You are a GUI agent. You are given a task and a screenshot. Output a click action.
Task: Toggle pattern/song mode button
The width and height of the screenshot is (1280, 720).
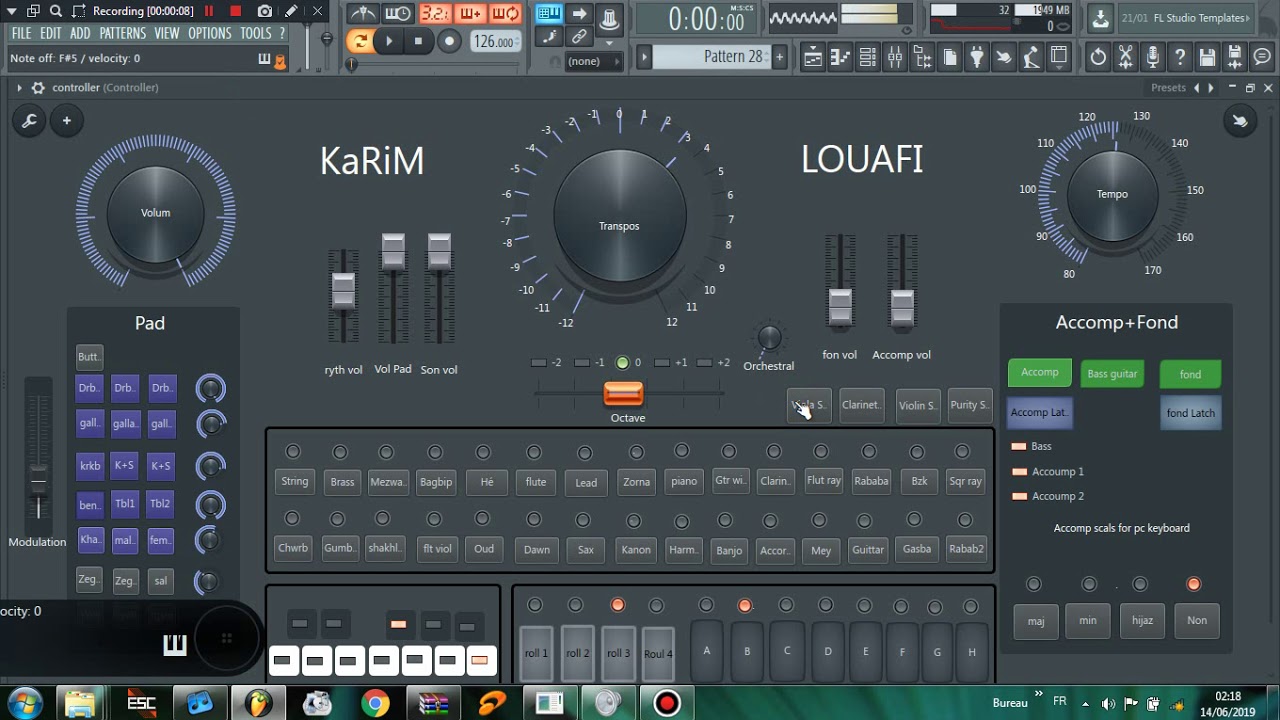click(x=359, y=41)
